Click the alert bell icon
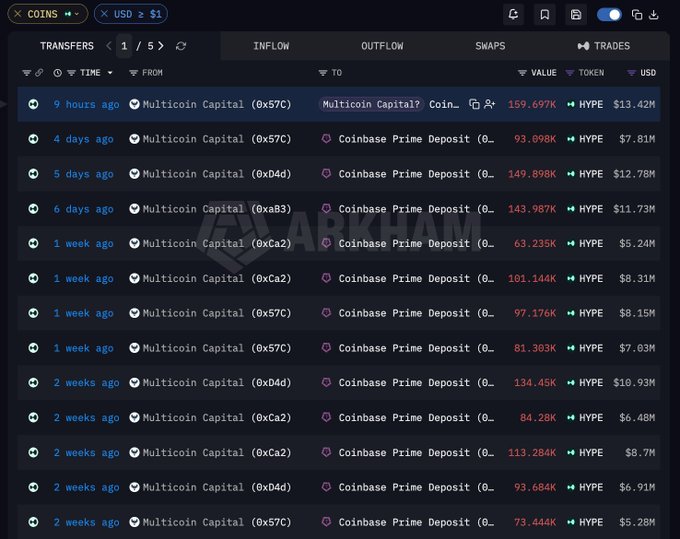 click(x=513, y=14)
